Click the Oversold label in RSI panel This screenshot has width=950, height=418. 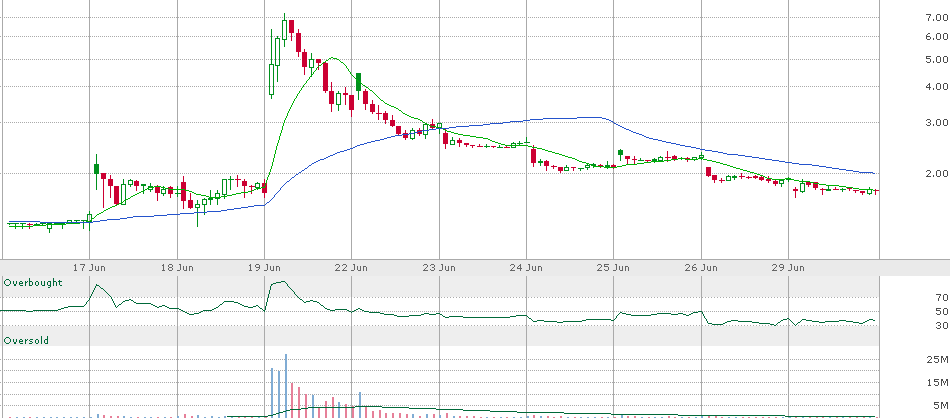pos(26,341)
